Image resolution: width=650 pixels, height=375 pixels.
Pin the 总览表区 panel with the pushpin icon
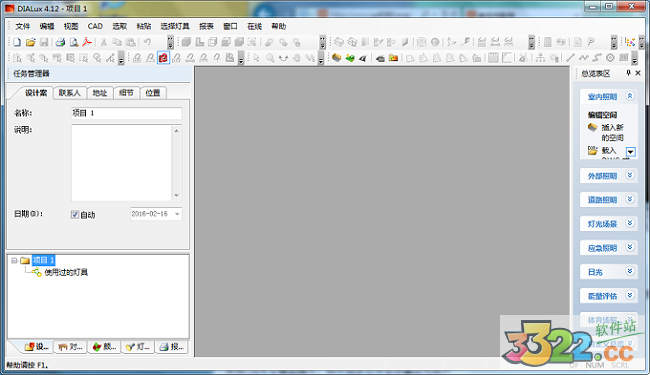(628, 73)
